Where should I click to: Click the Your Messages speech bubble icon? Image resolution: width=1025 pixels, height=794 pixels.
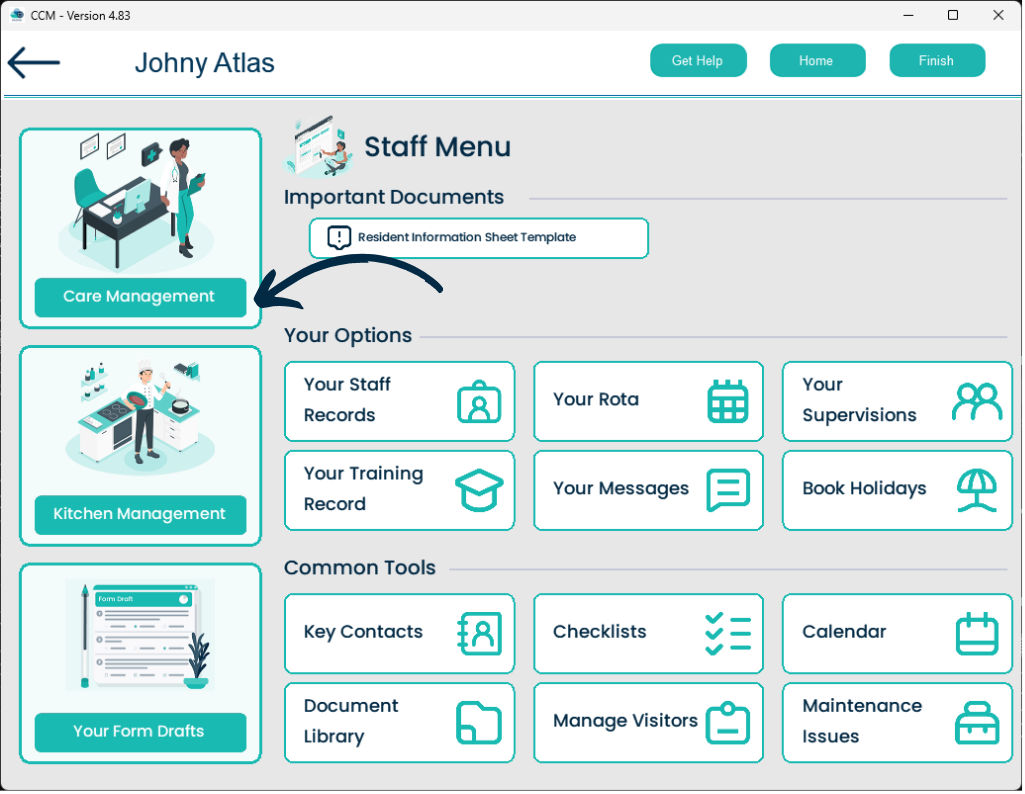728,490
